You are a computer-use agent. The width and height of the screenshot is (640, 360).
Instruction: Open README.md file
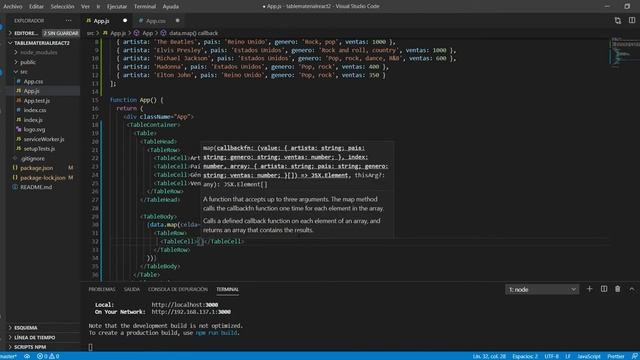tap(36, 187)
